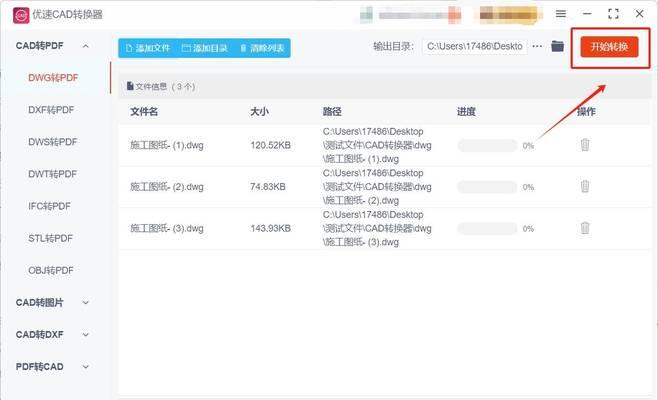Click the 文件名 column header

pyautogui.click(x=144, y=112)
